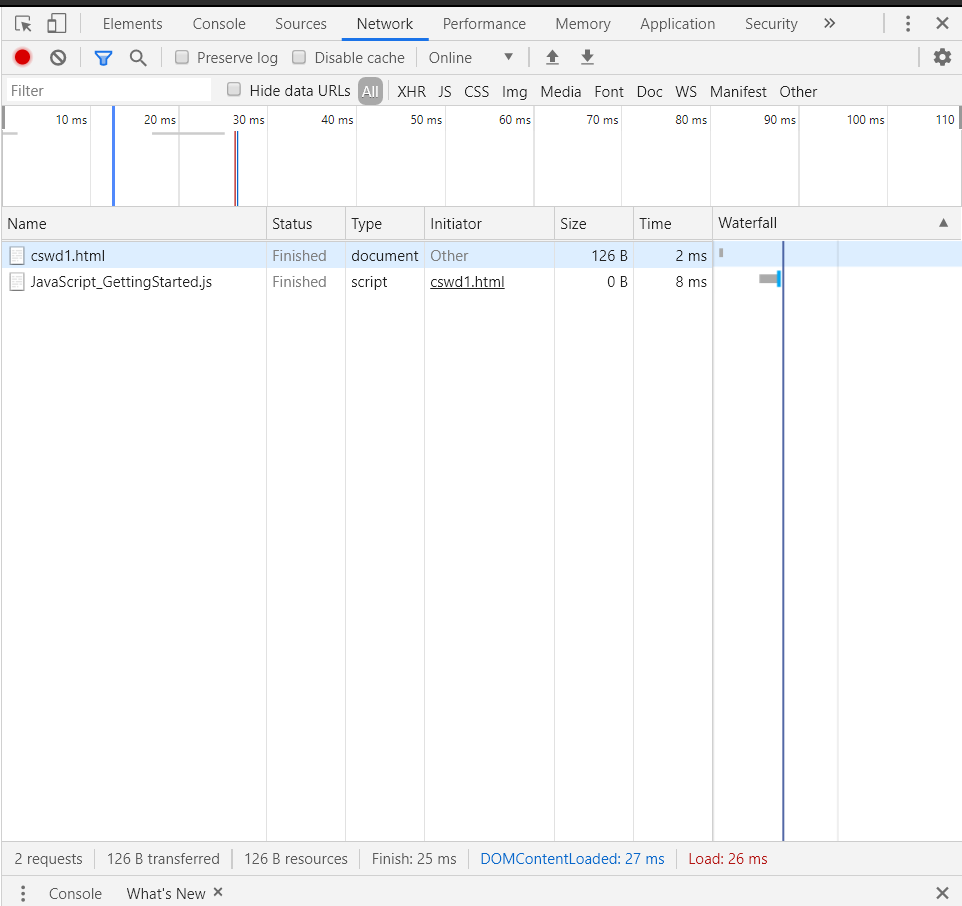Enable the Disable cache checkbox
The width and height of the screenshot is (962, 906).
point(299,57)
